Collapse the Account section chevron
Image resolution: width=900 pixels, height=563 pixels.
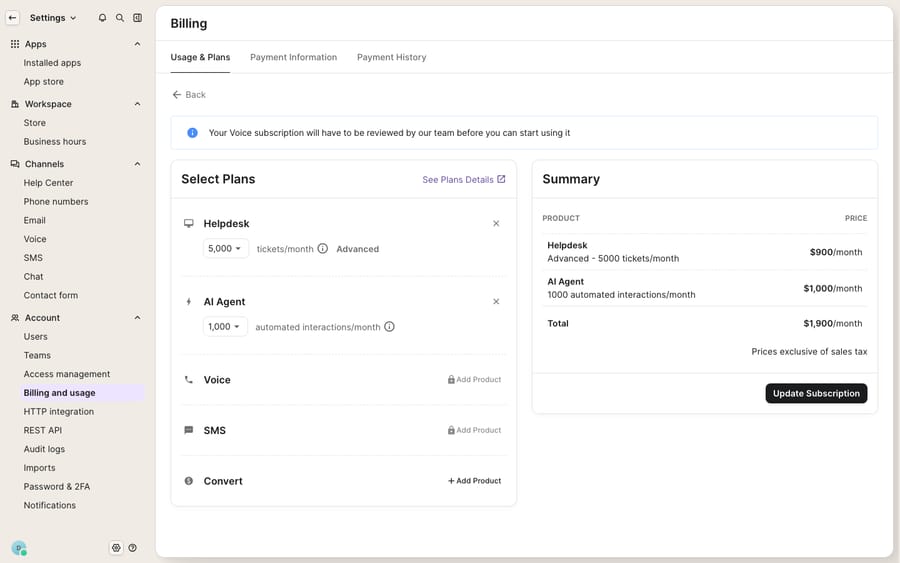137,317
